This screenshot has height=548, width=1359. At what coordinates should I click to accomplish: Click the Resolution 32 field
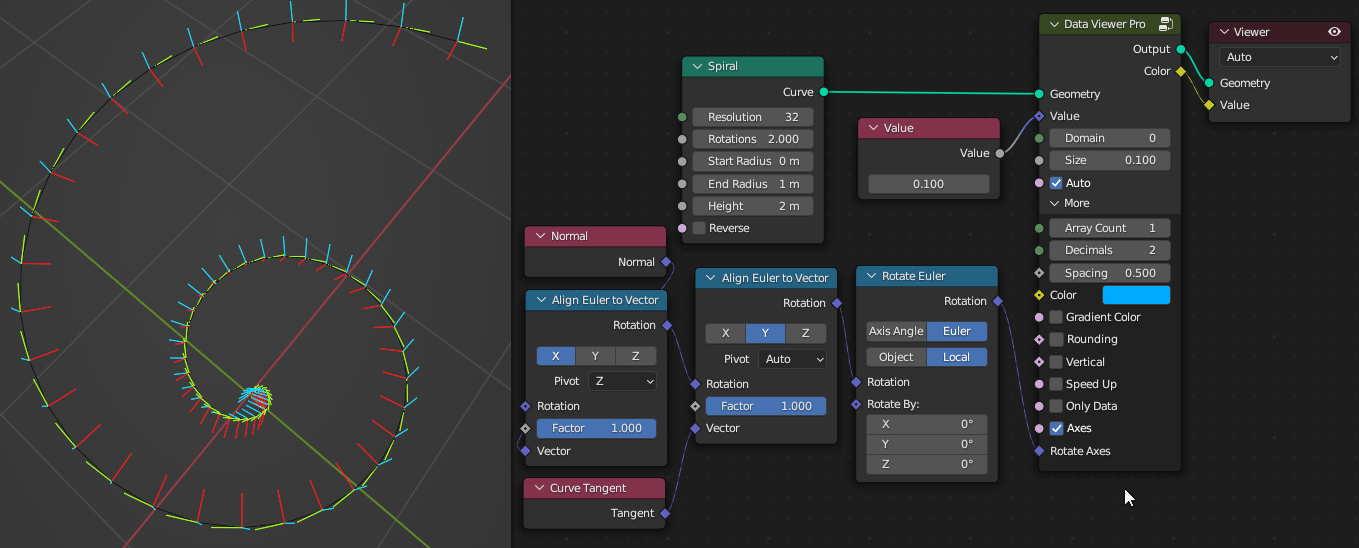point(753,117)
